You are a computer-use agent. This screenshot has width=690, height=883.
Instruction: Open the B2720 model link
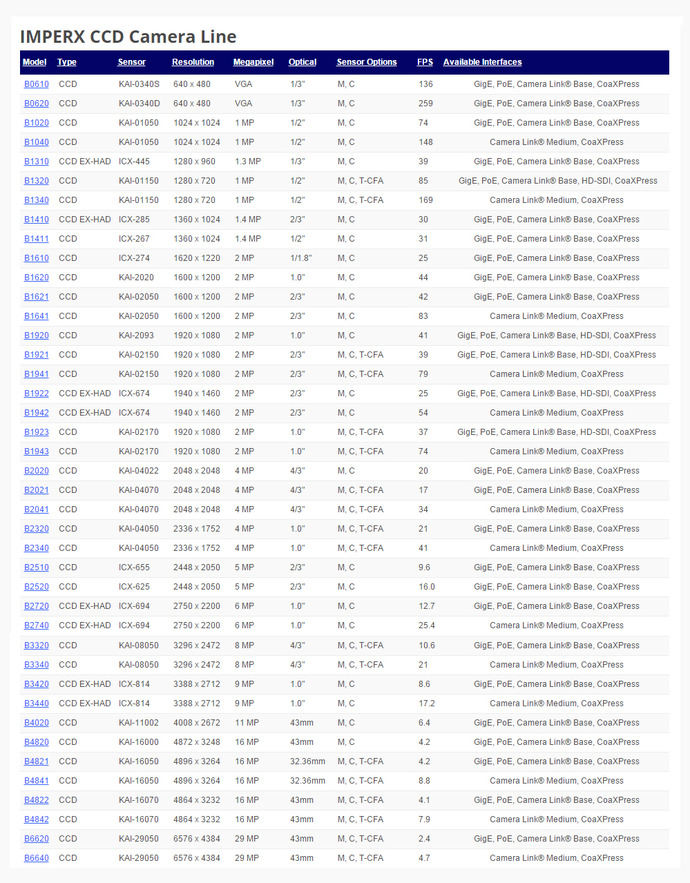click(x=37, y=606)
